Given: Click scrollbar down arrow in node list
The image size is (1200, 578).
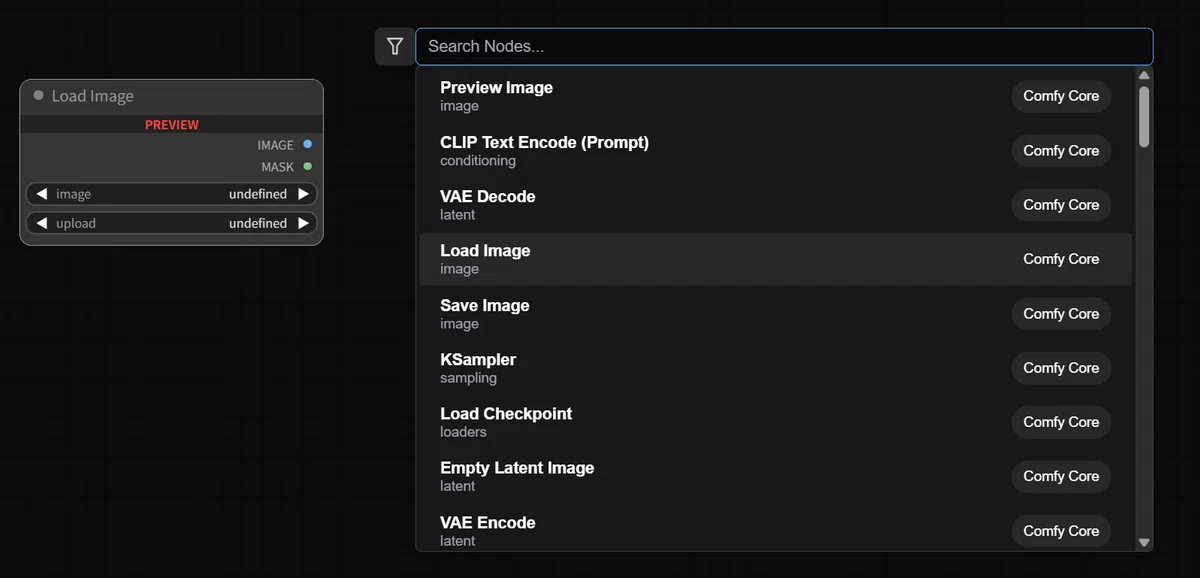Looking at the screenshot, I should (1144, 542).
